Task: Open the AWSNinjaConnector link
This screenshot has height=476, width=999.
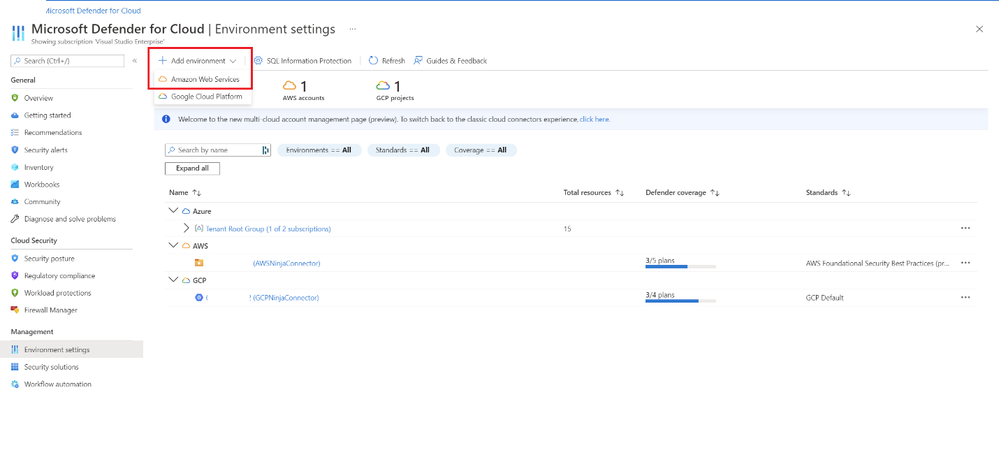Action: pyautogui.click(x=287, y=263)
